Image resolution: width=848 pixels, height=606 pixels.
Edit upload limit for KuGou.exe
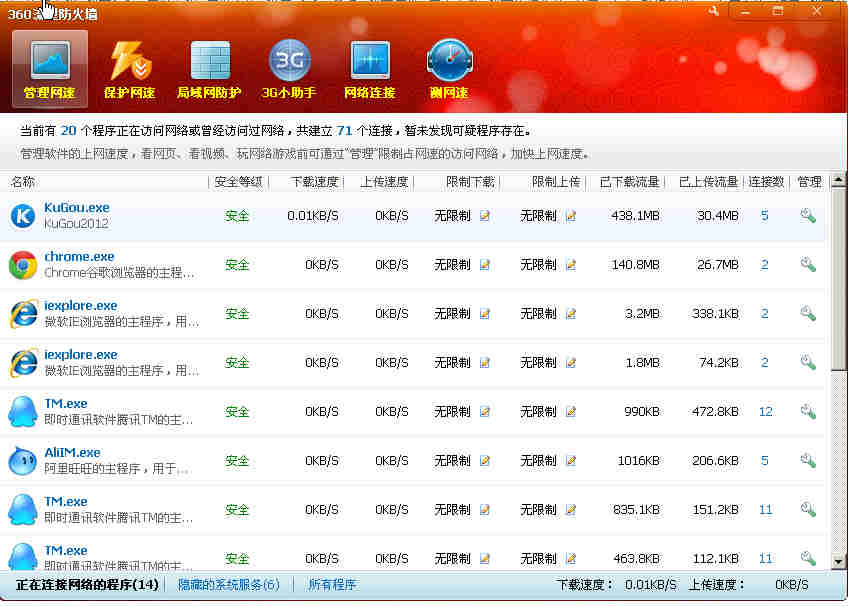coord(571,216)
